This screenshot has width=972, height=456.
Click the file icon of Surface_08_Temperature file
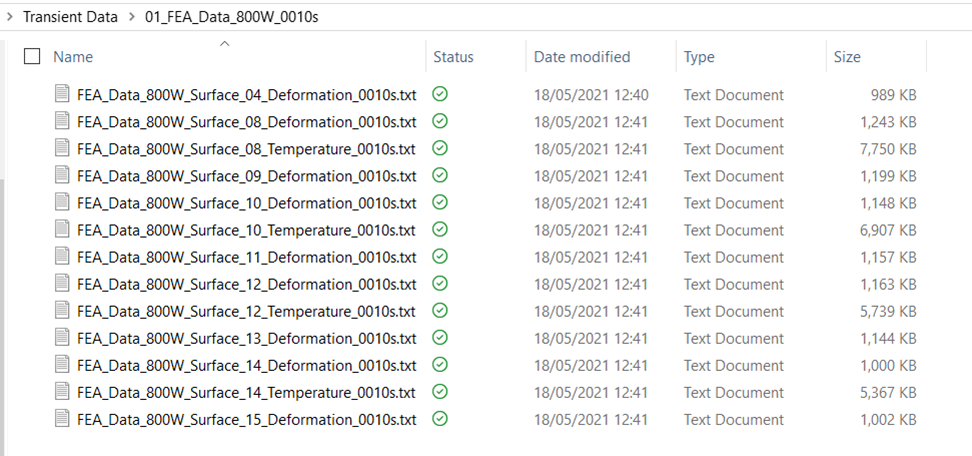pyautogui.click(x=63, y=149)
